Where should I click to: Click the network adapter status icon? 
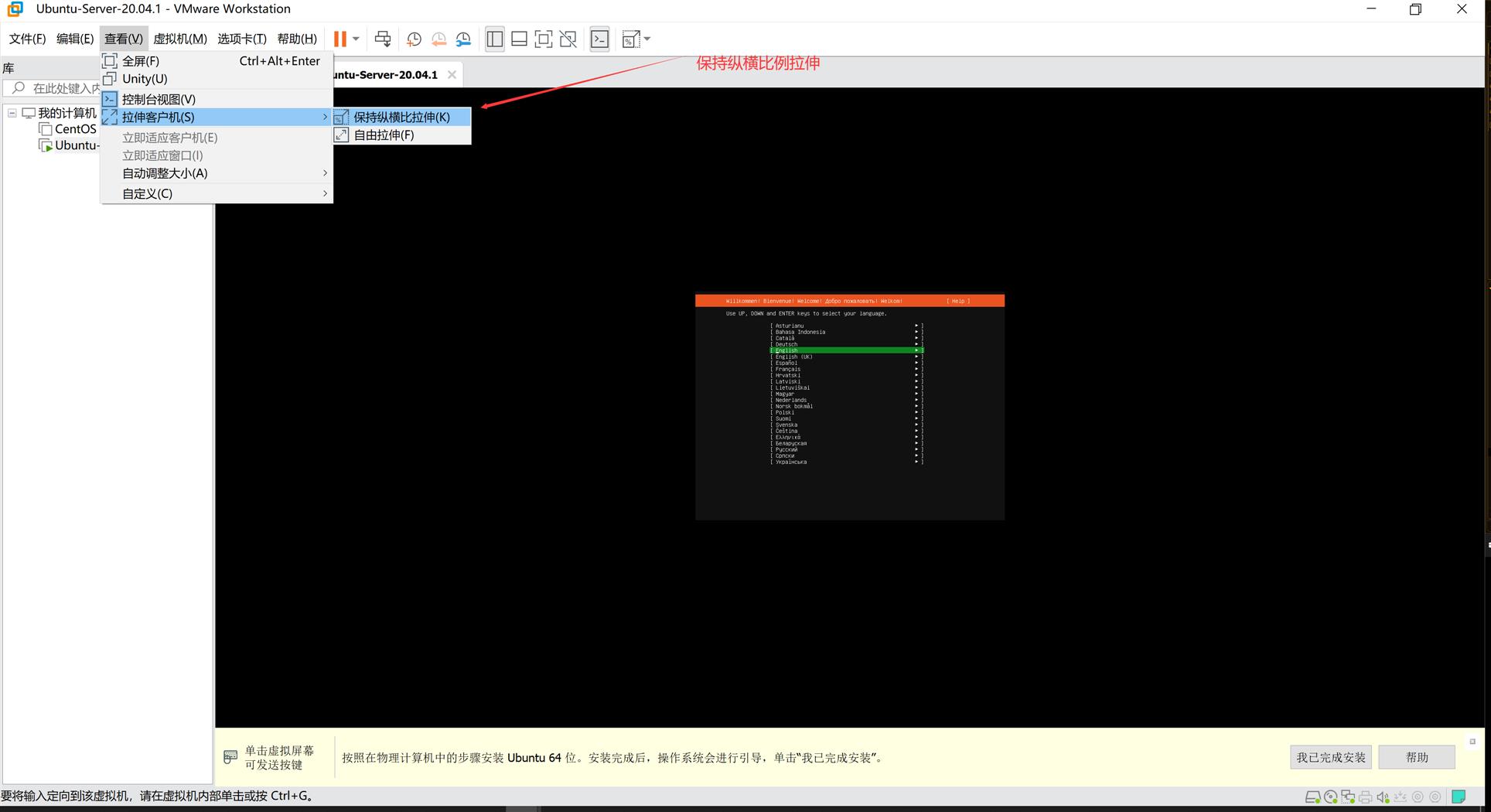click(1348, 797)
